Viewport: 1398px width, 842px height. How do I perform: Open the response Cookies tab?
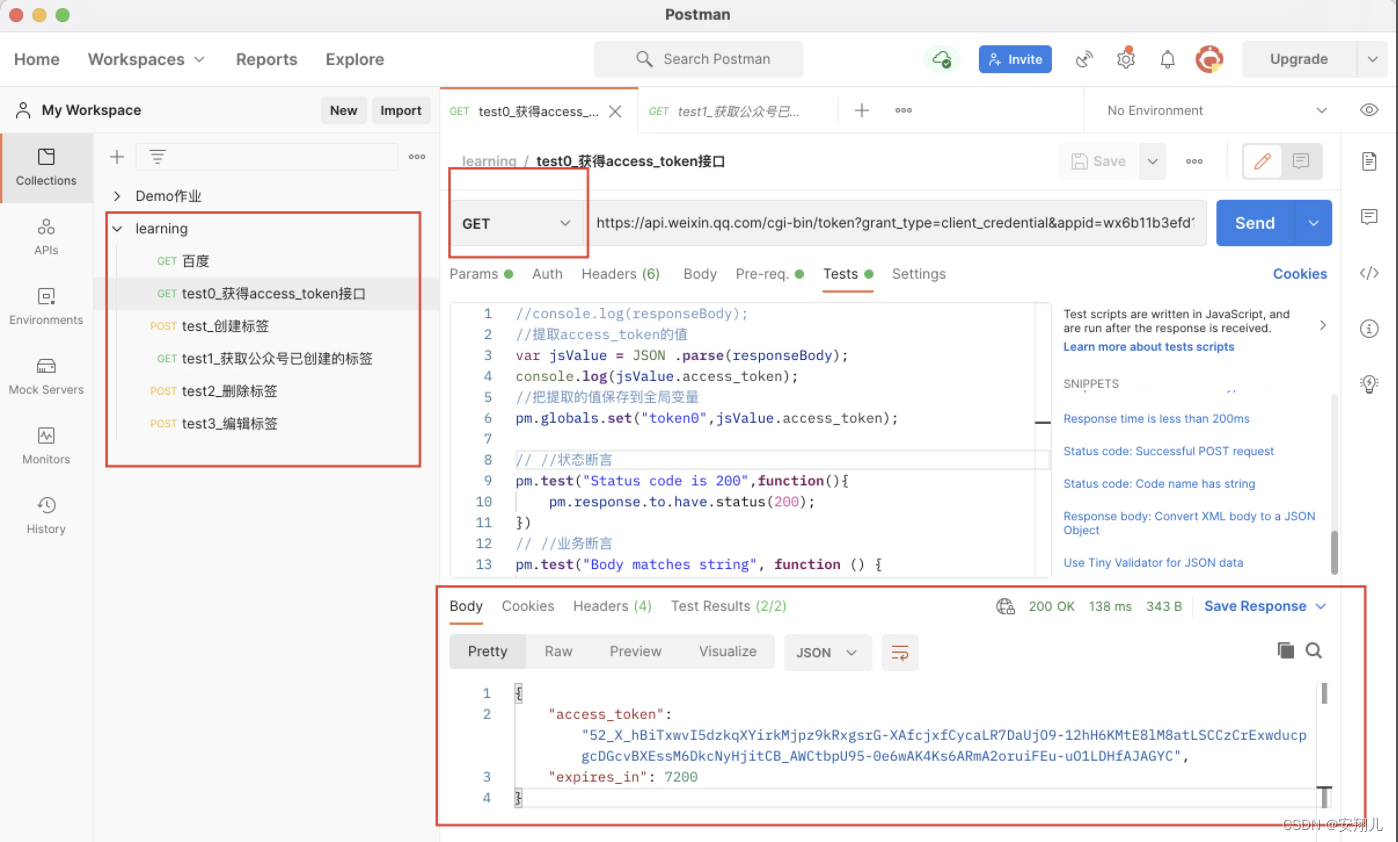point(528,606)
